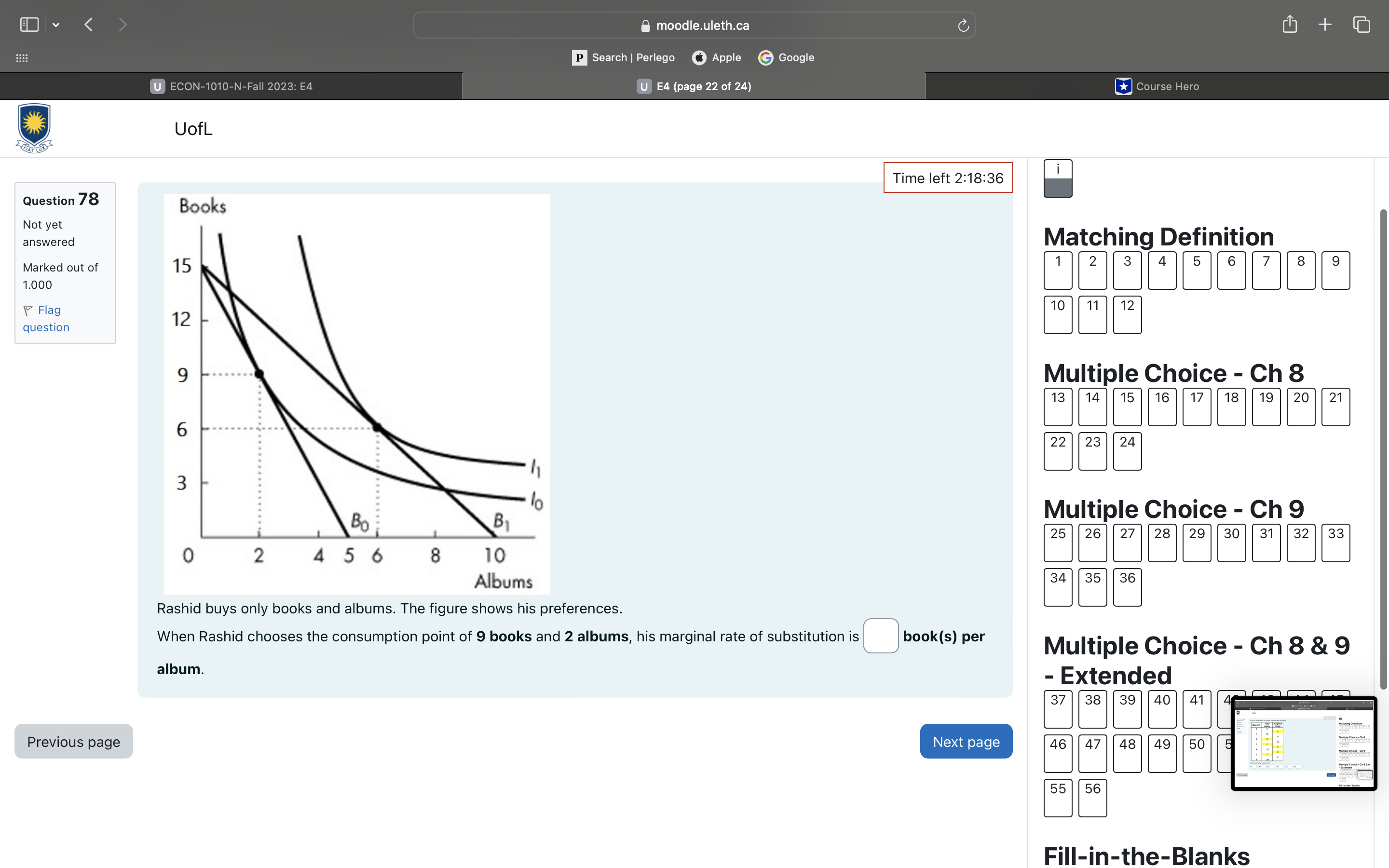Jump to question 13 in quiz navigation
This screenshot has width=1389, height=868.
pyautogui.click(x=1057, y=406)
